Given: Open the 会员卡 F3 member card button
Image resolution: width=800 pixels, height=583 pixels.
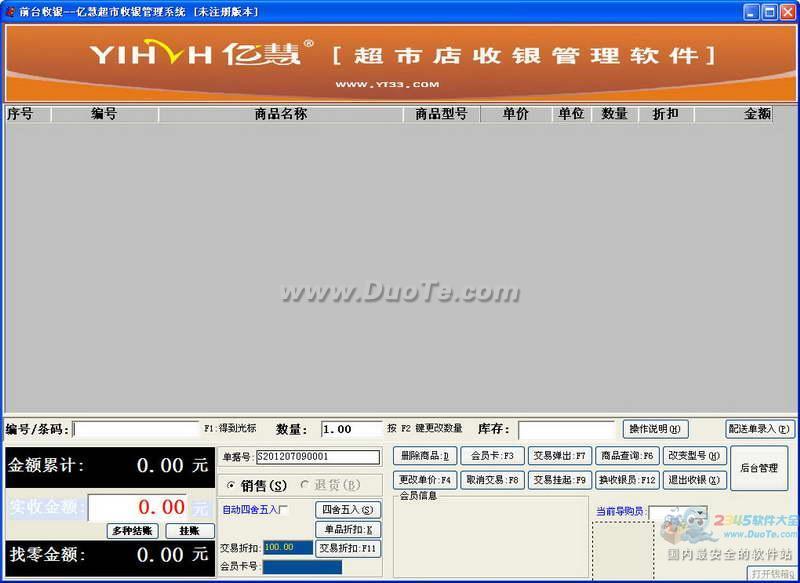Looking at the screenshot, I should coord(492,456).
